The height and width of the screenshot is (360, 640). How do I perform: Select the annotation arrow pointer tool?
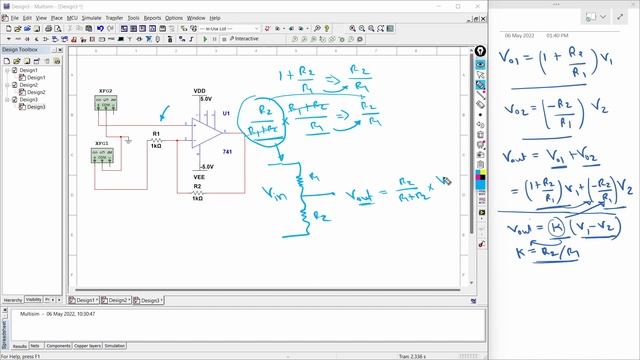tap(480, 75)
